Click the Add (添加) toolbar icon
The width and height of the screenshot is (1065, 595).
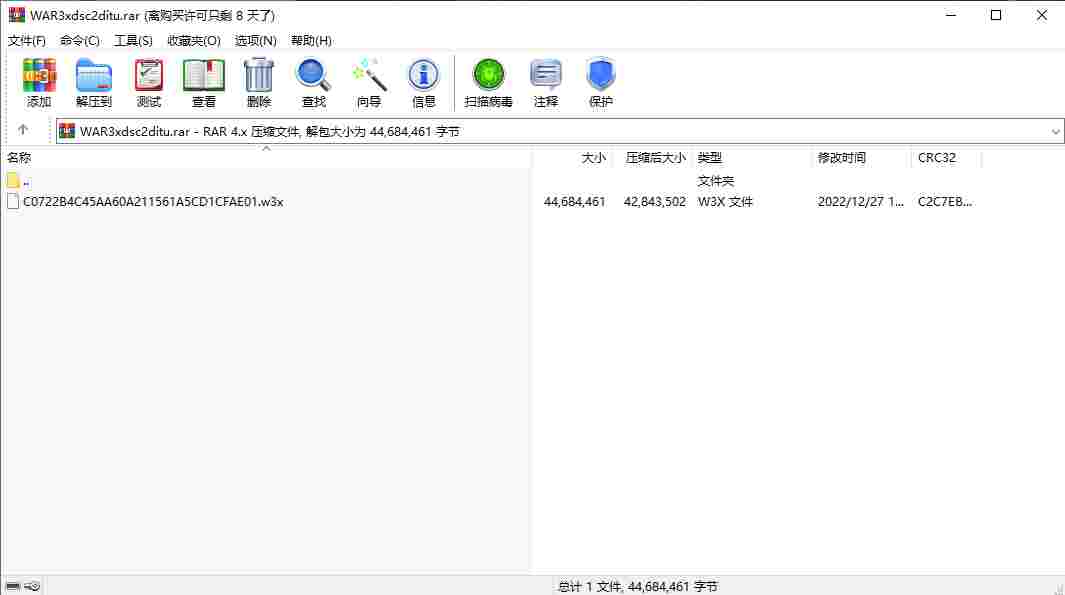(39, 82)
